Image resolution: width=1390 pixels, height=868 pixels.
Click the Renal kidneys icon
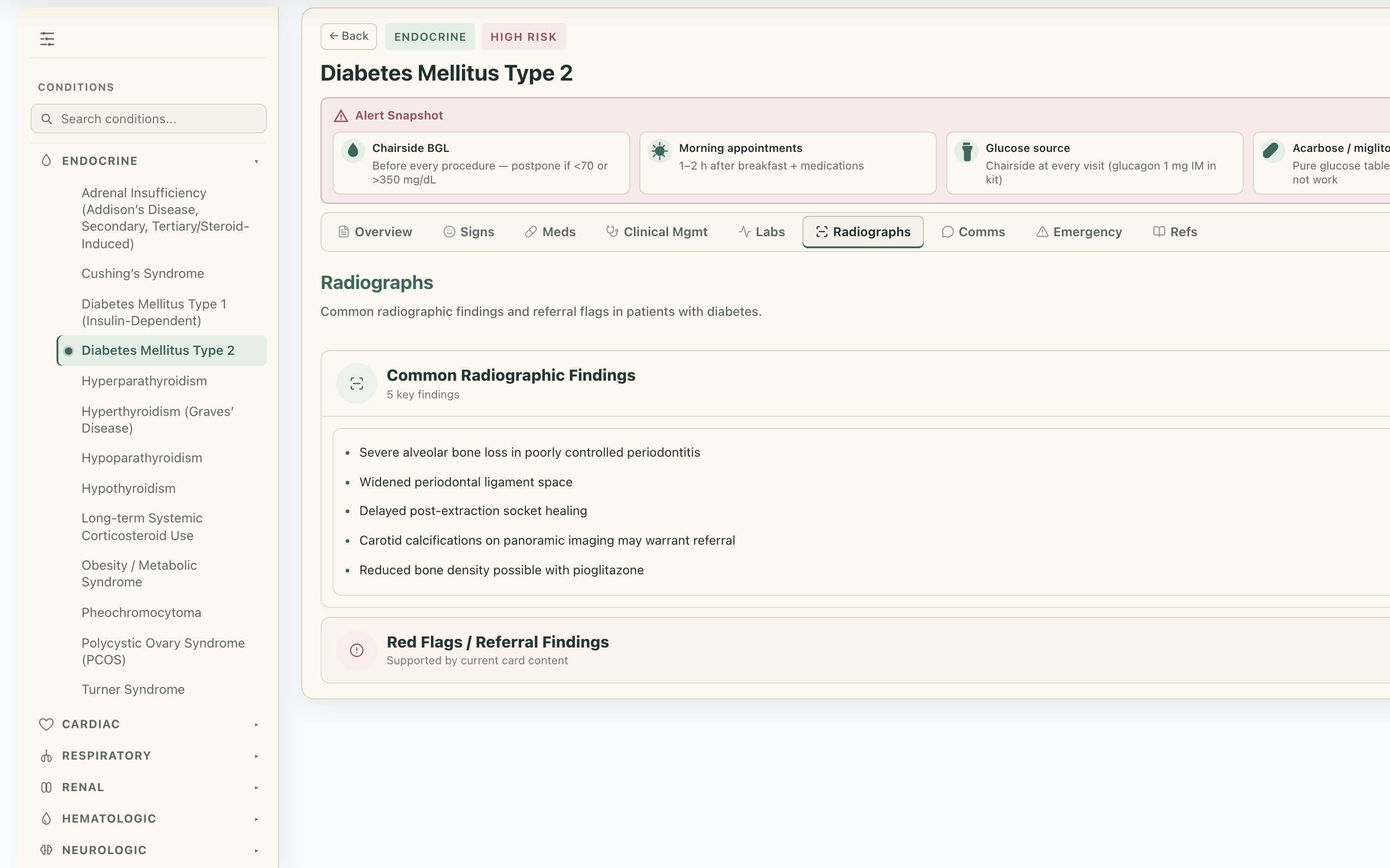pos(46,787)
